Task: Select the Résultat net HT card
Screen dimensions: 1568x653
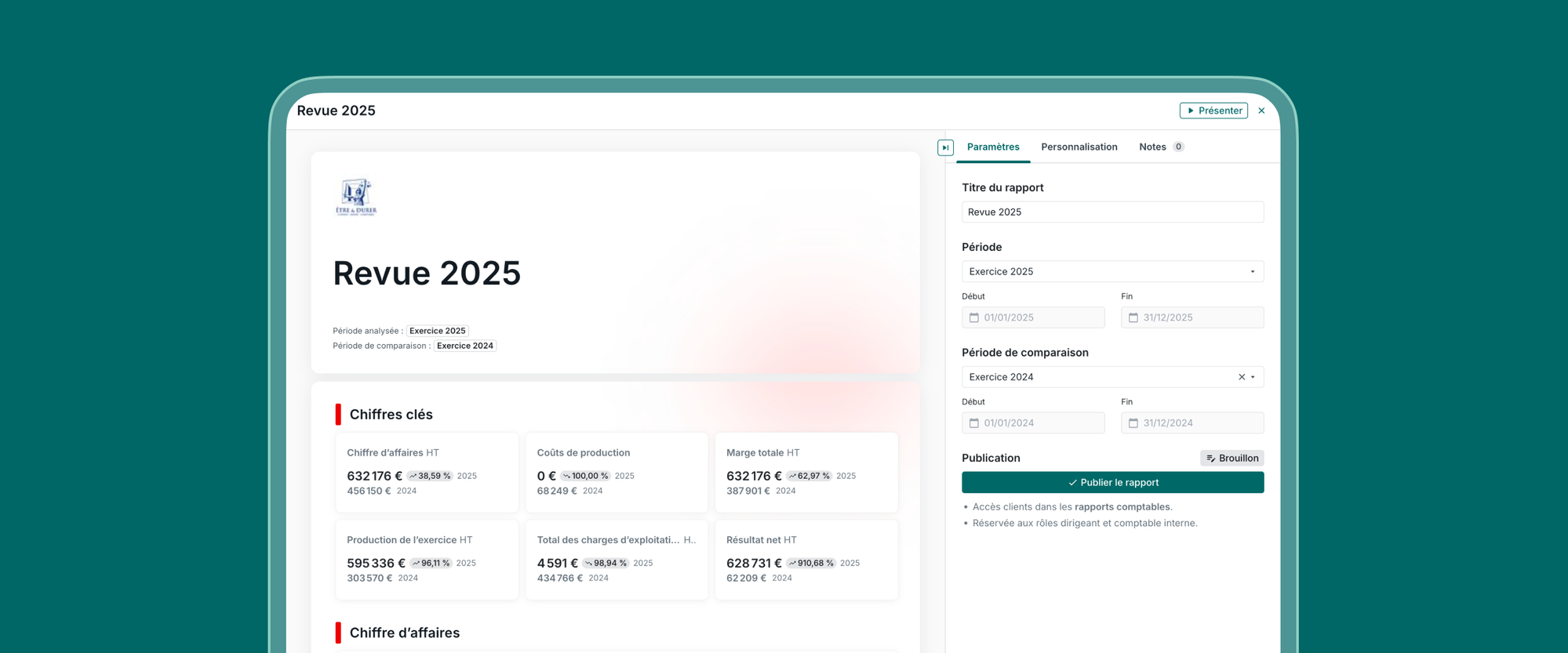Action: point(806,559)
